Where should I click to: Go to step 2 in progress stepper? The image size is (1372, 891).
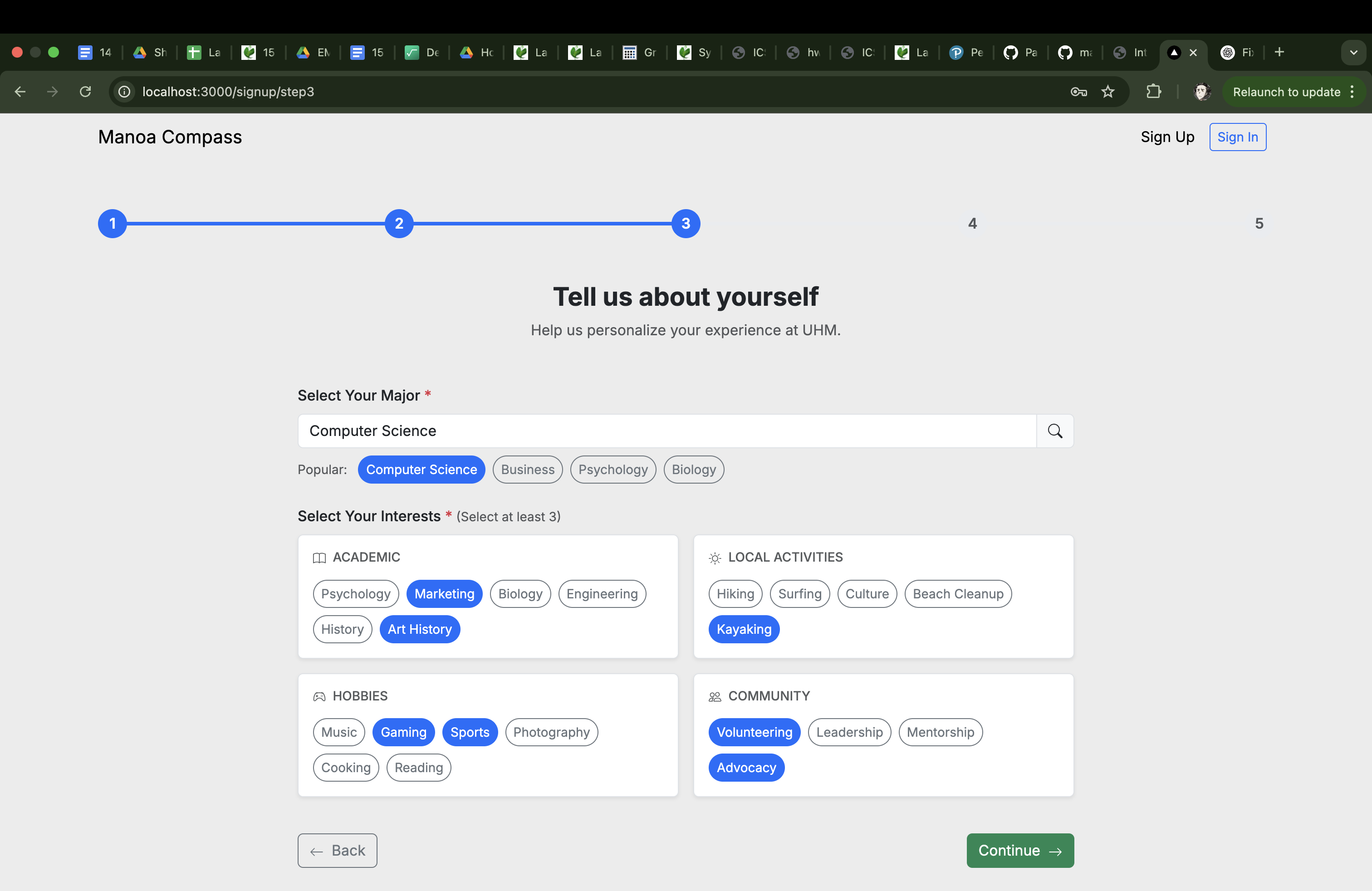tap(399, 223)
